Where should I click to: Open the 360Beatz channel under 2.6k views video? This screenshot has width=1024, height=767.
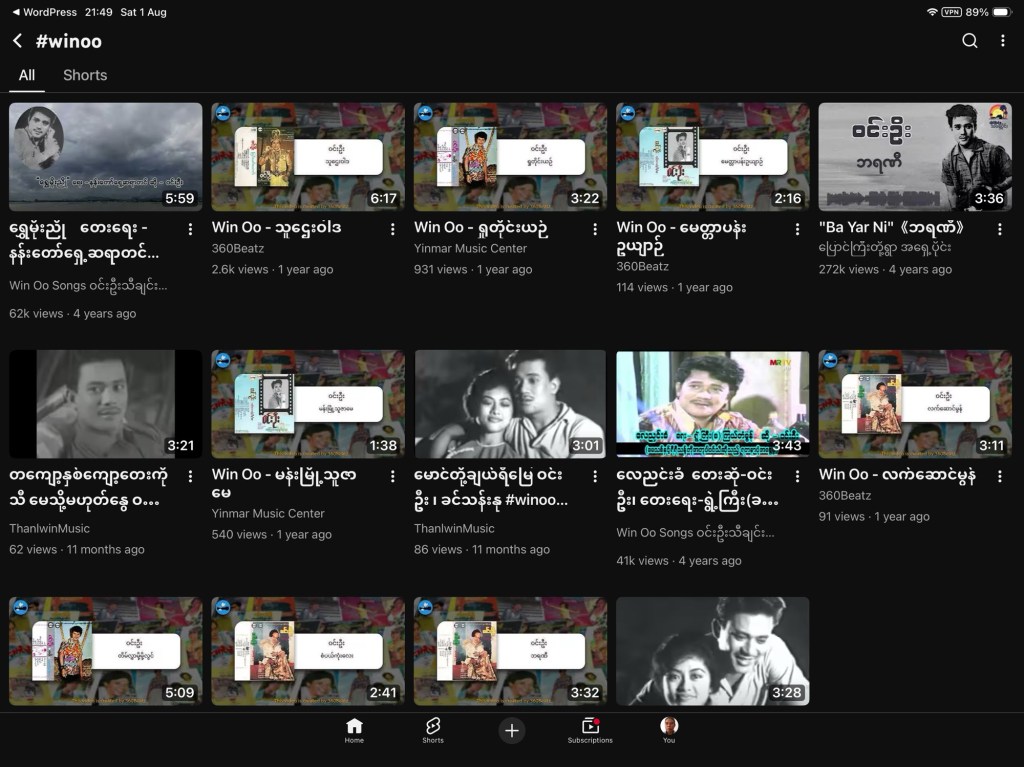[x=238, y=248]
